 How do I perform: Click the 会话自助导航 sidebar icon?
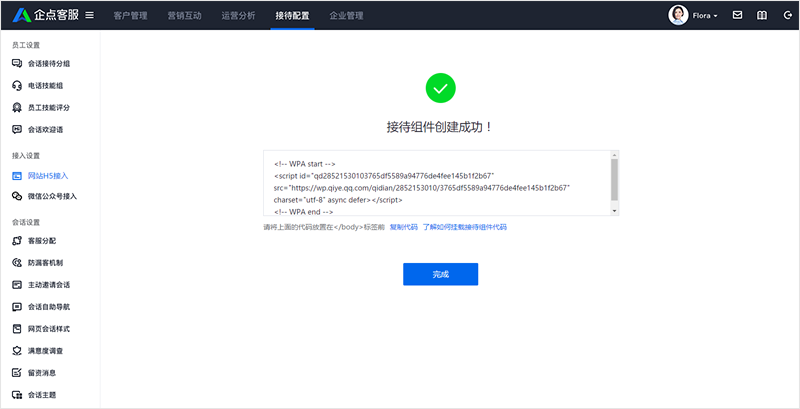[x=17, y=306]
